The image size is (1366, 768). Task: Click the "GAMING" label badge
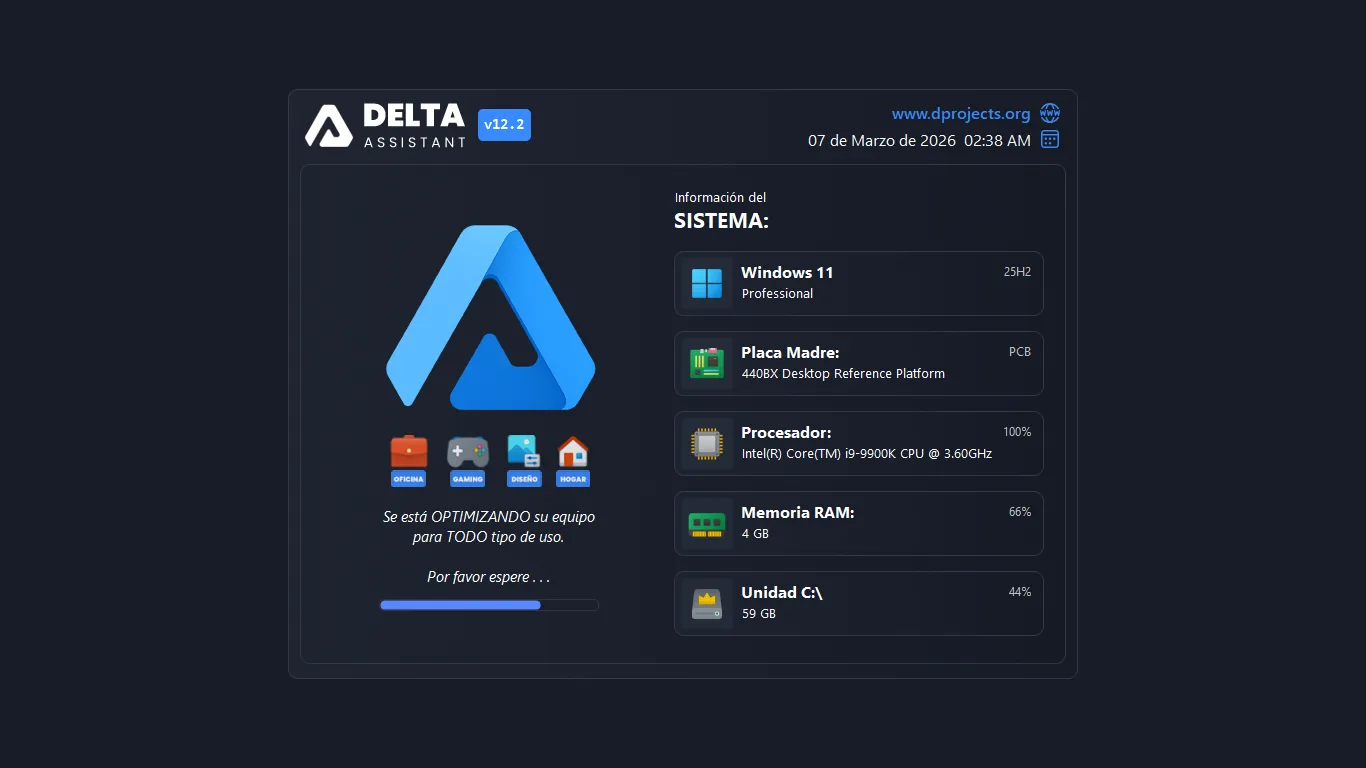click(467, 479)
